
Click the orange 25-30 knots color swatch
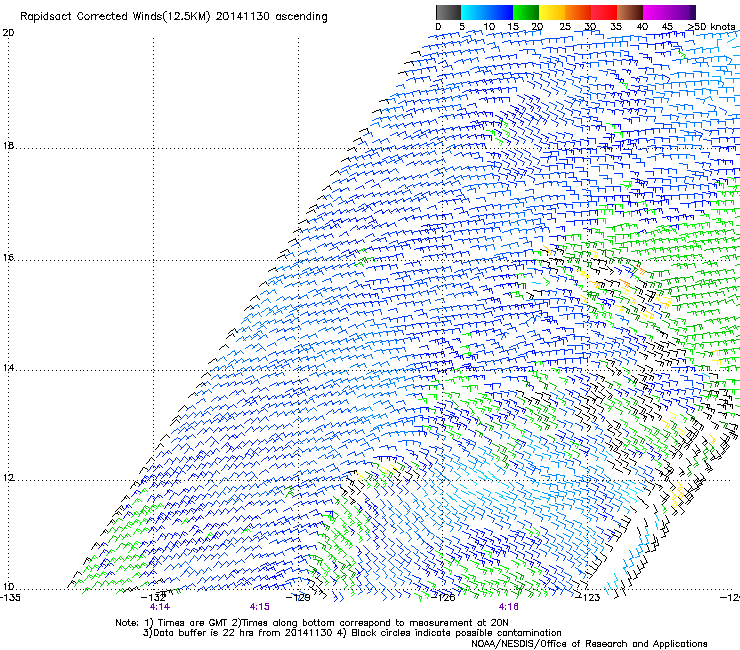coord(578,12)
